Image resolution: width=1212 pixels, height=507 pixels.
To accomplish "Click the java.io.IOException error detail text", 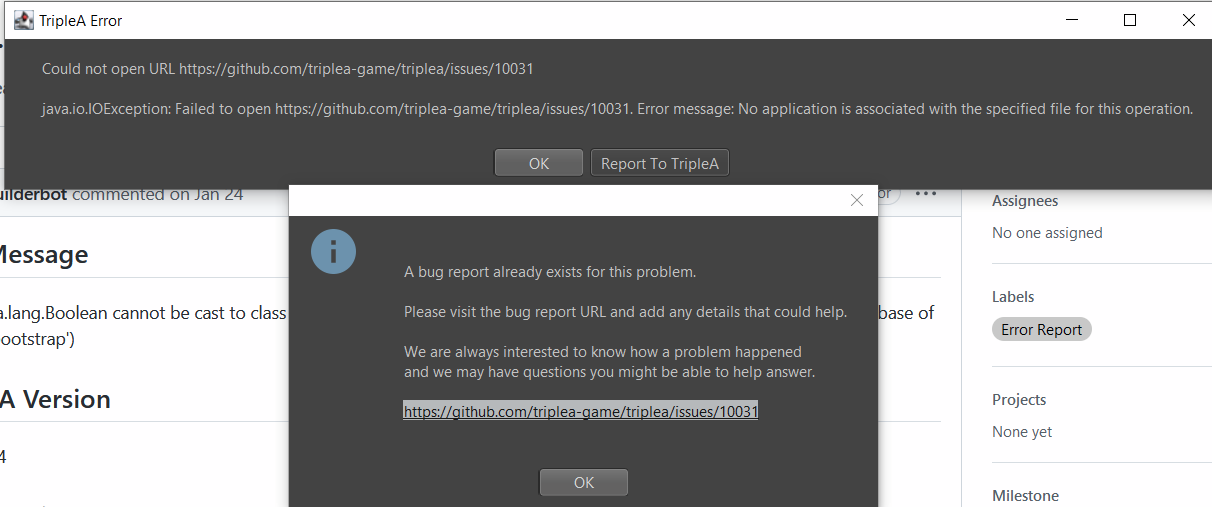I will (x=617, y=109).
